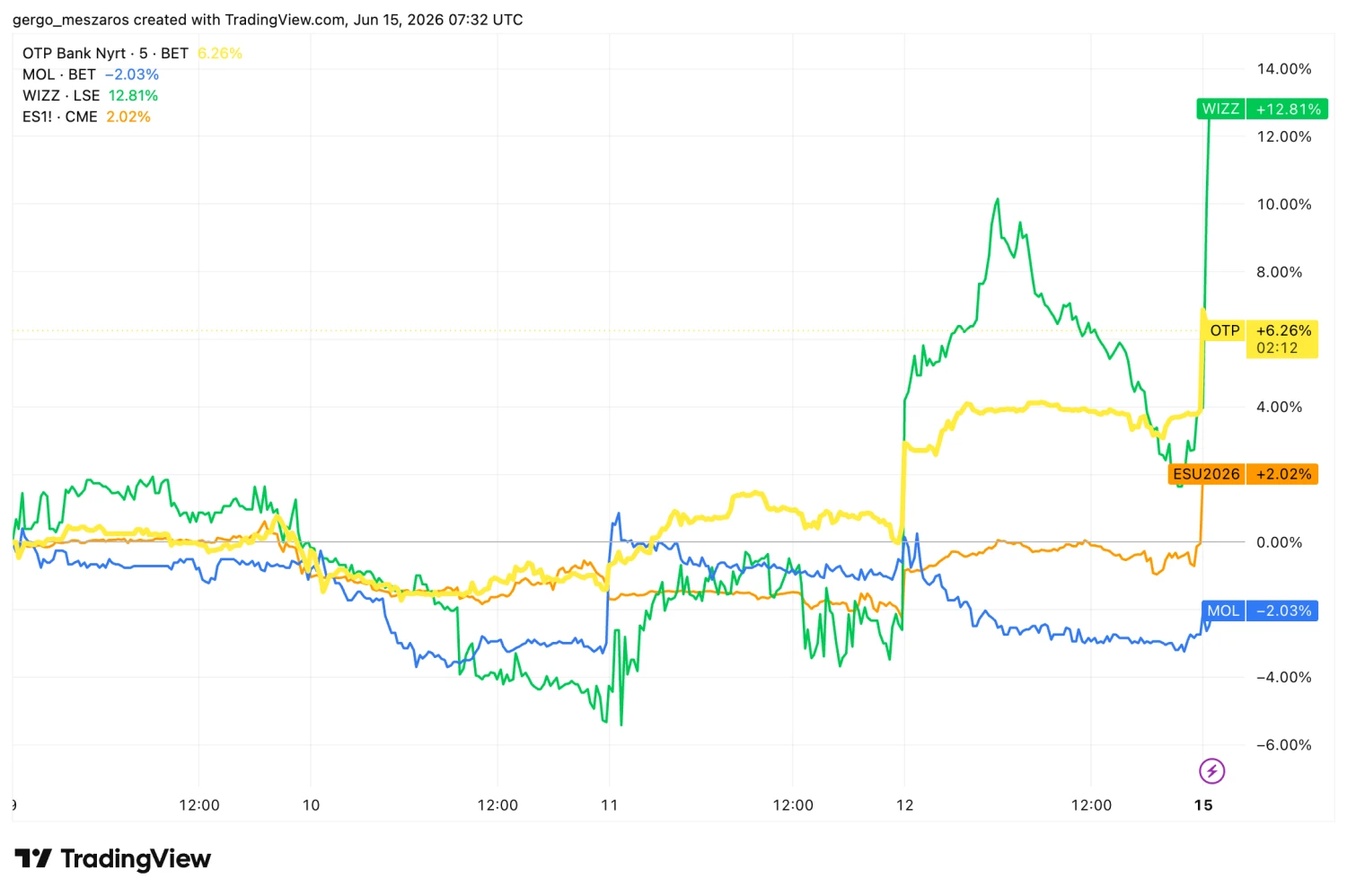Click bold date label 15 on time axis
The width and height of the screenshot is (1347, 896).
(x=1203, y=805)
